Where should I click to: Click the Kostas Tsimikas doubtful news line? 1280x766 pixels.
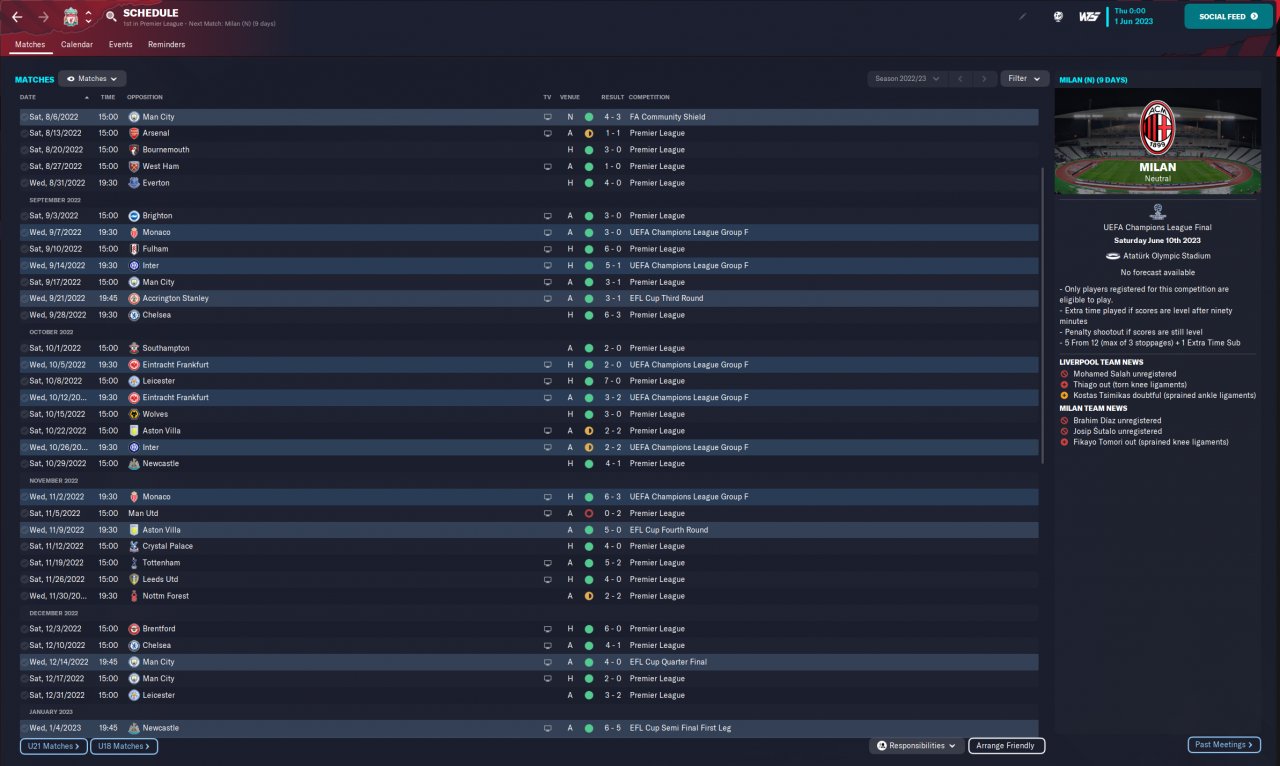(1164, 395)
